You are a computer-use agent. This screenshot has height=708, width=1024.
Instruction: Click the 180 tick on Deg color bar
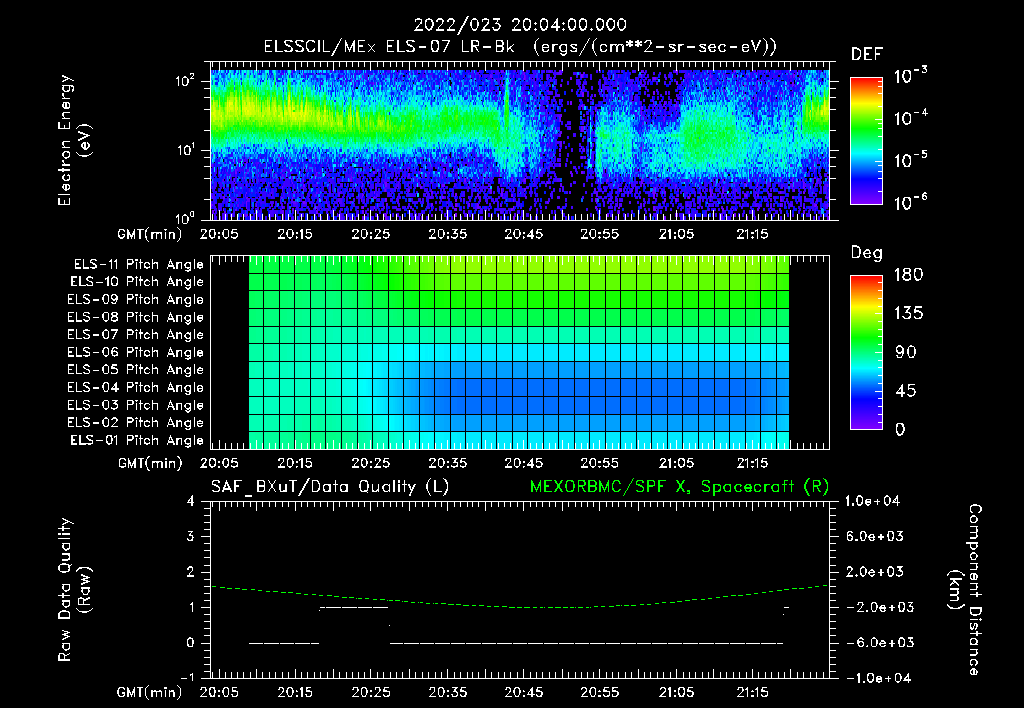[908, 275]
